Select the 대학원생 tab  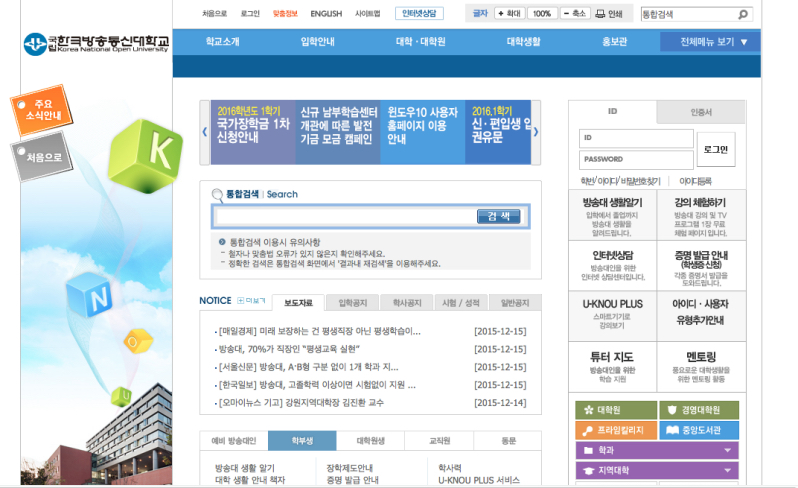coord(370,441)
